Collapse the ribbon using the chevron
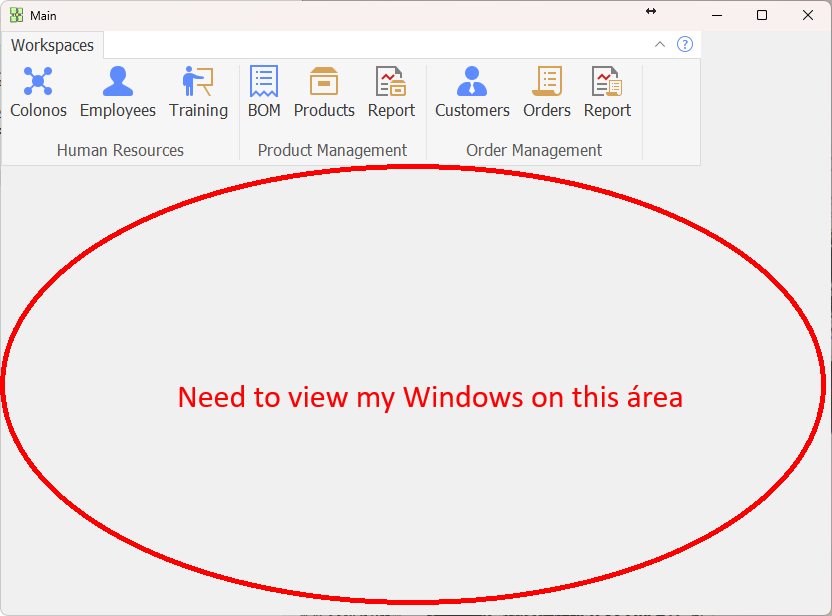This screenshot has height=616, width=832. click(x=660, y=44)
